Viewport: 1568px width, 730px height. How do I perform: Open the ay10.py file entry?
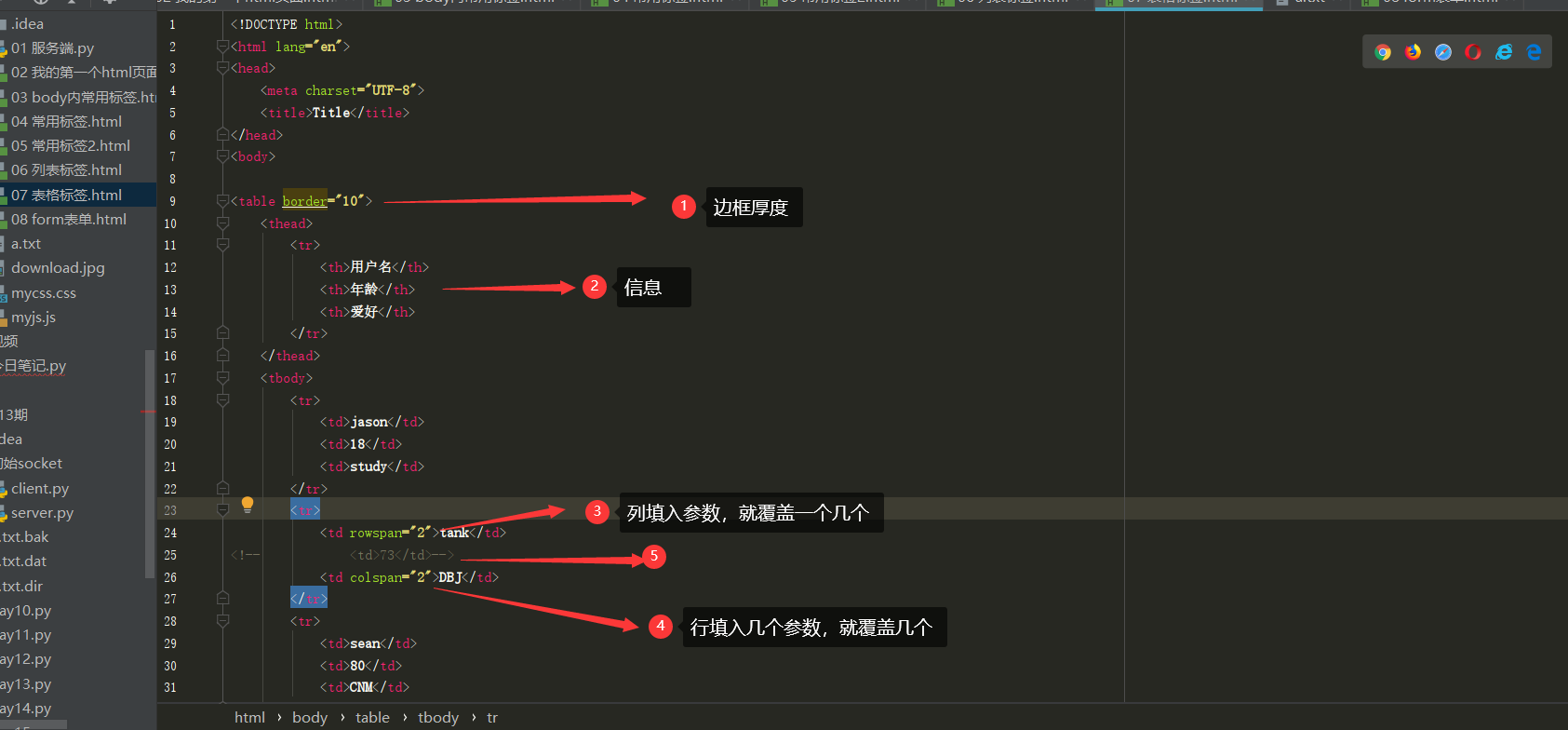click(x=26, y=611)
